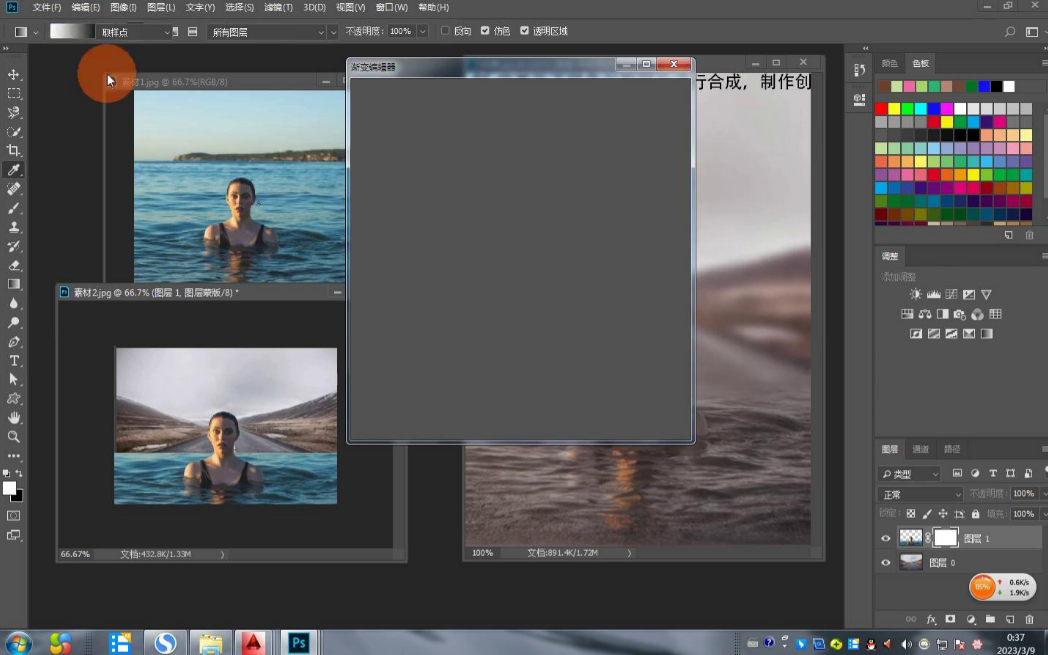Switch to the 路径 paths tab

click(952, 449)
